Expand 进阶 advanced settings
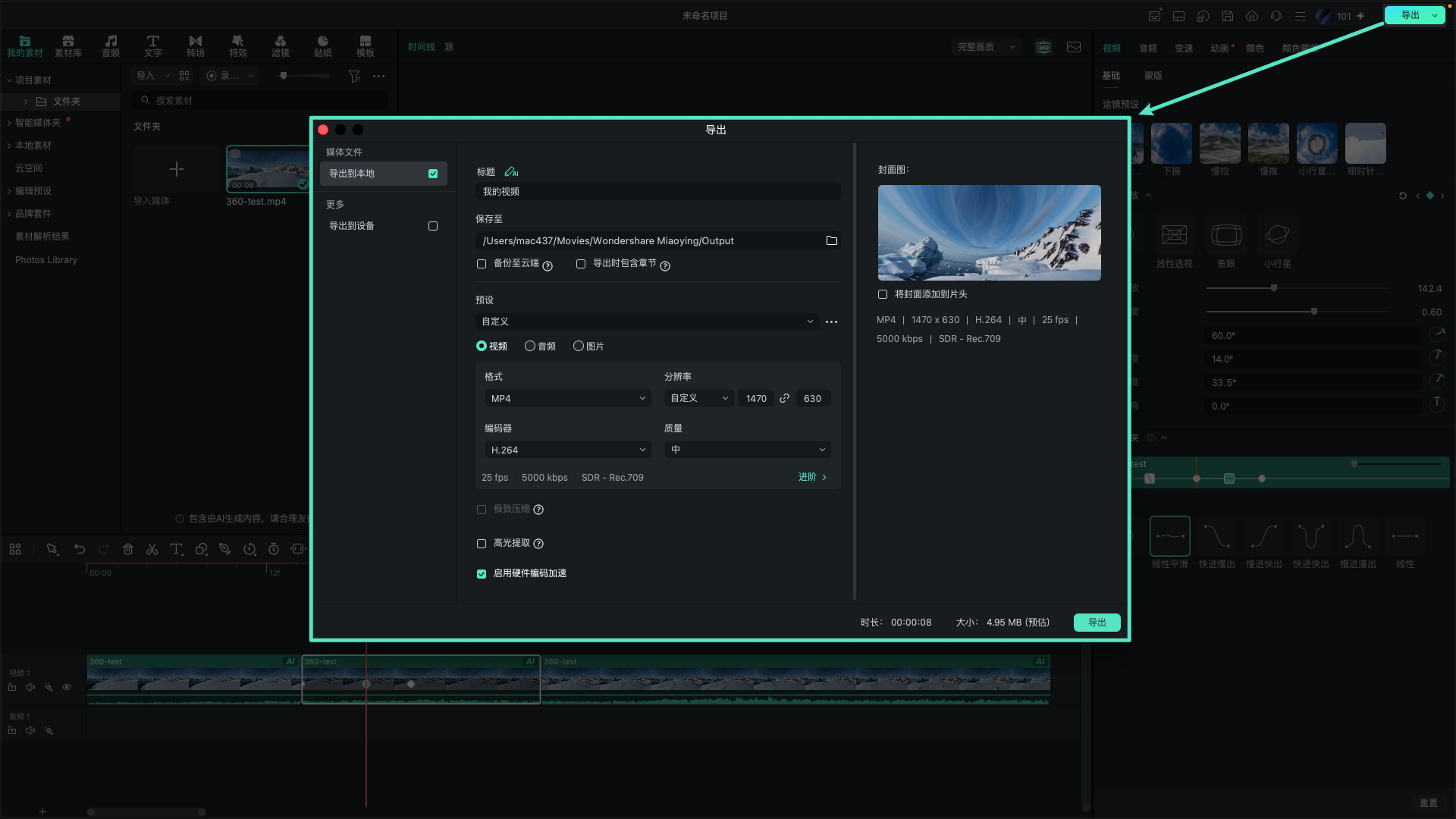Image resolution: width=1456 pixels, height=819 pixels. [812, 477]
